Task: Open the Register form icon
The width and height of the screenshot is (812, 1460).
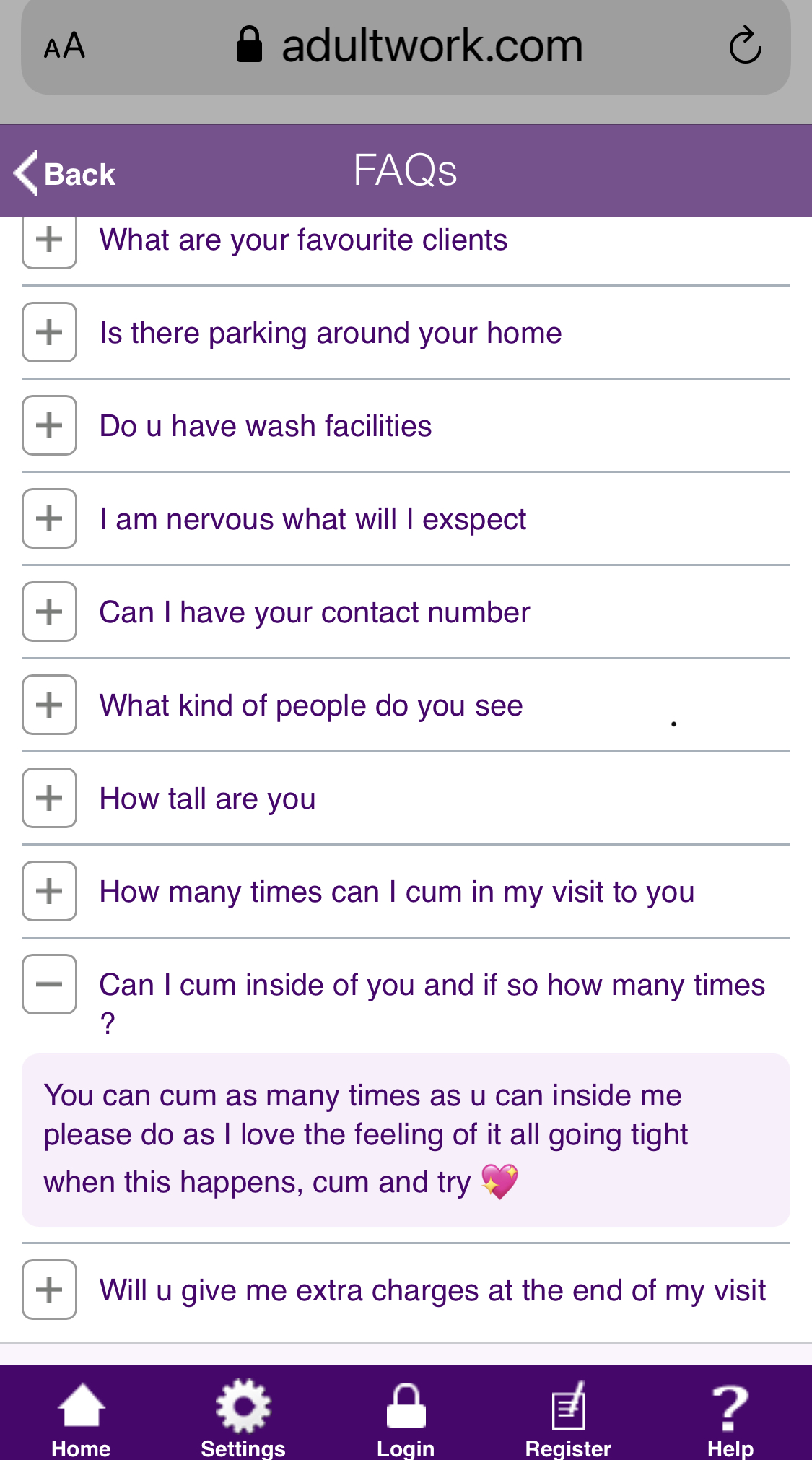Action: click(x=568, y=1407)
